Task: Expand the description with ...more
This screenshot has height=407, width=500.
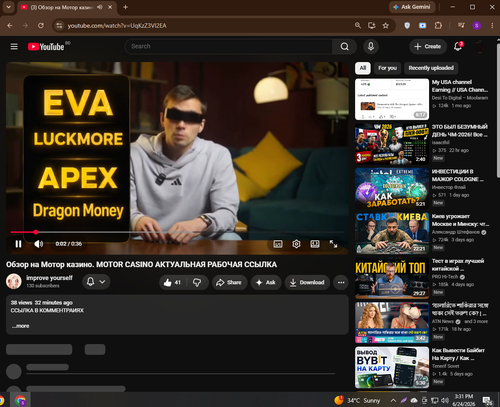Action: (21, 326)
